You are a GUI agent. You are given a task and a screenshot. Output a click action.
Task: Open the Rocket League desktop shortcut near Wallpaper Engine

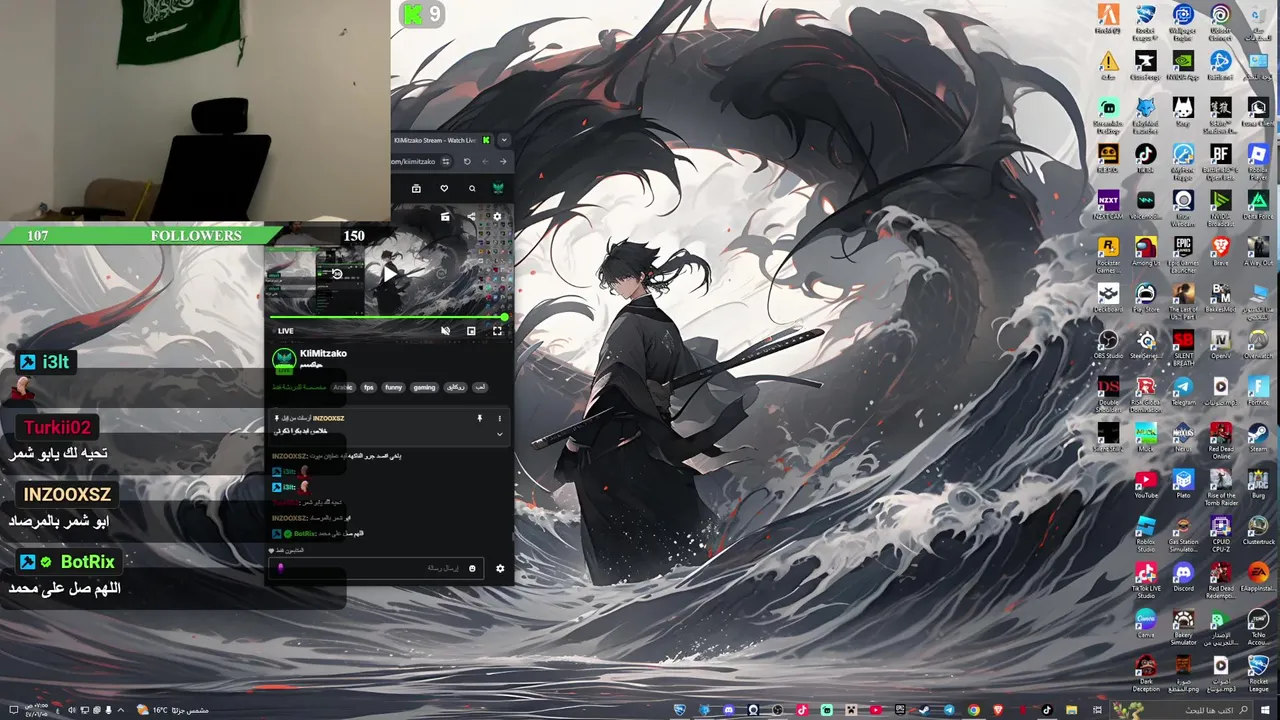coord(1145,21)
